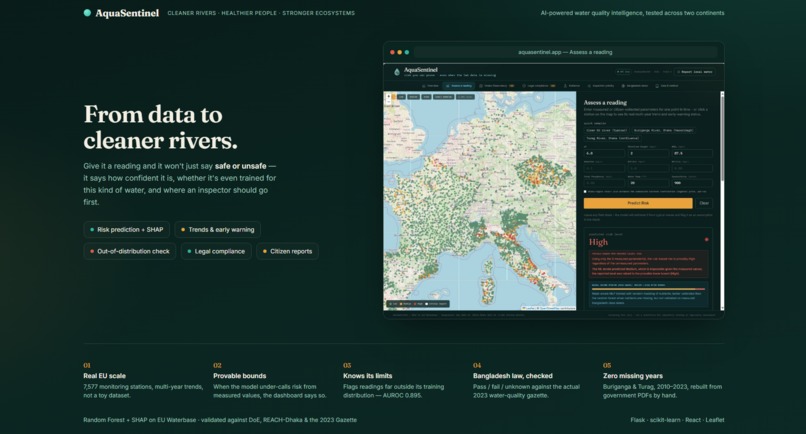Click the orange Predict Risk button
The width and height of the screenshot is (806, 434).
point(638,203)
